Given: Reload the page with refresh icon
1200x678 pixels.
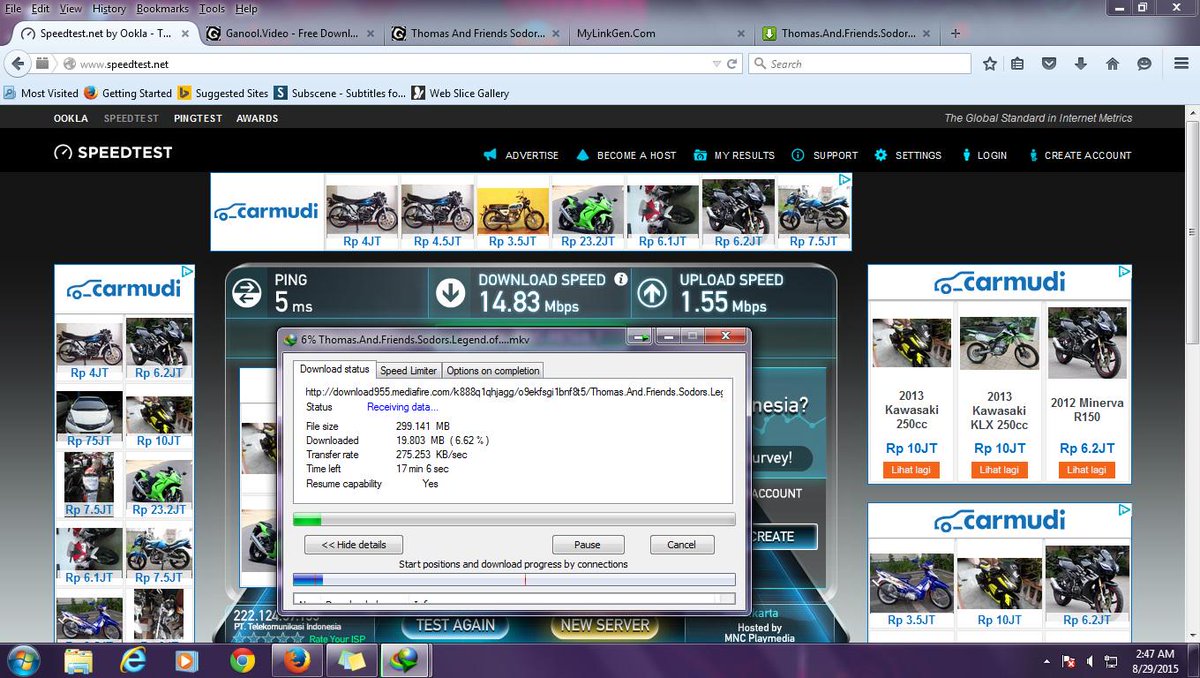Looking at the screenshot, I should point(733,64).
